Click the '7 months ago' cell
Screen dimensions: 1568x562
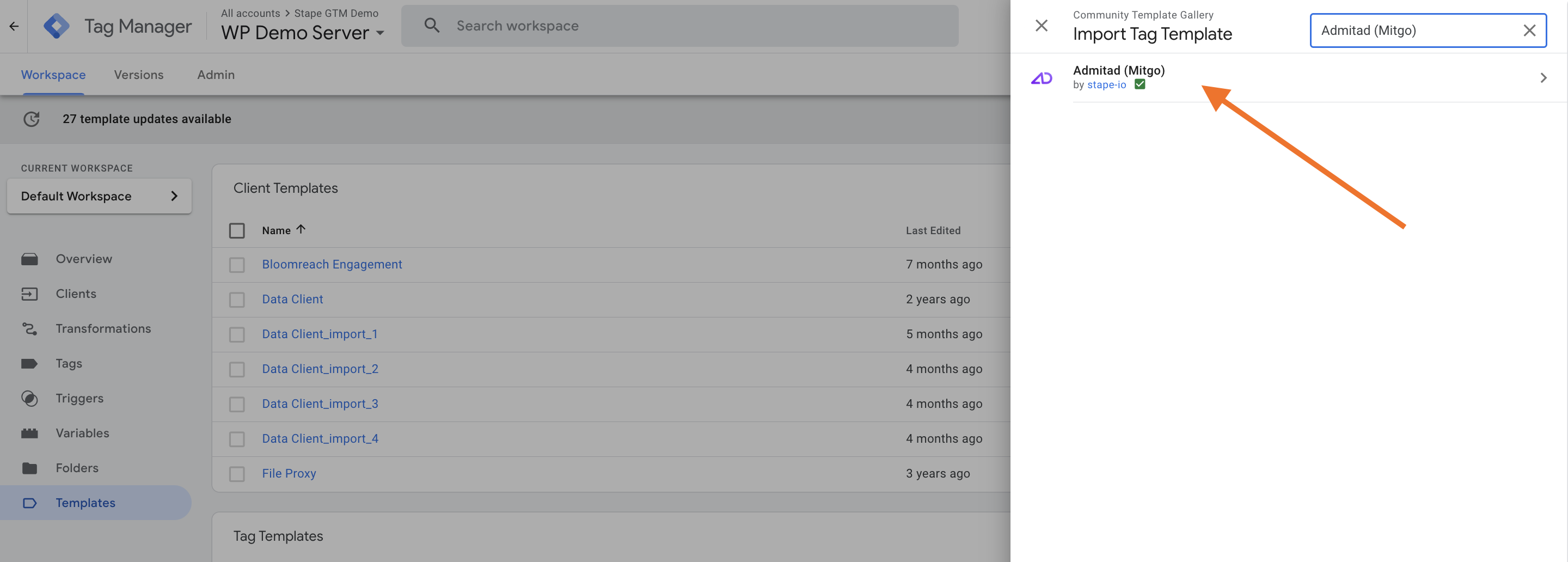coord(944,264)
